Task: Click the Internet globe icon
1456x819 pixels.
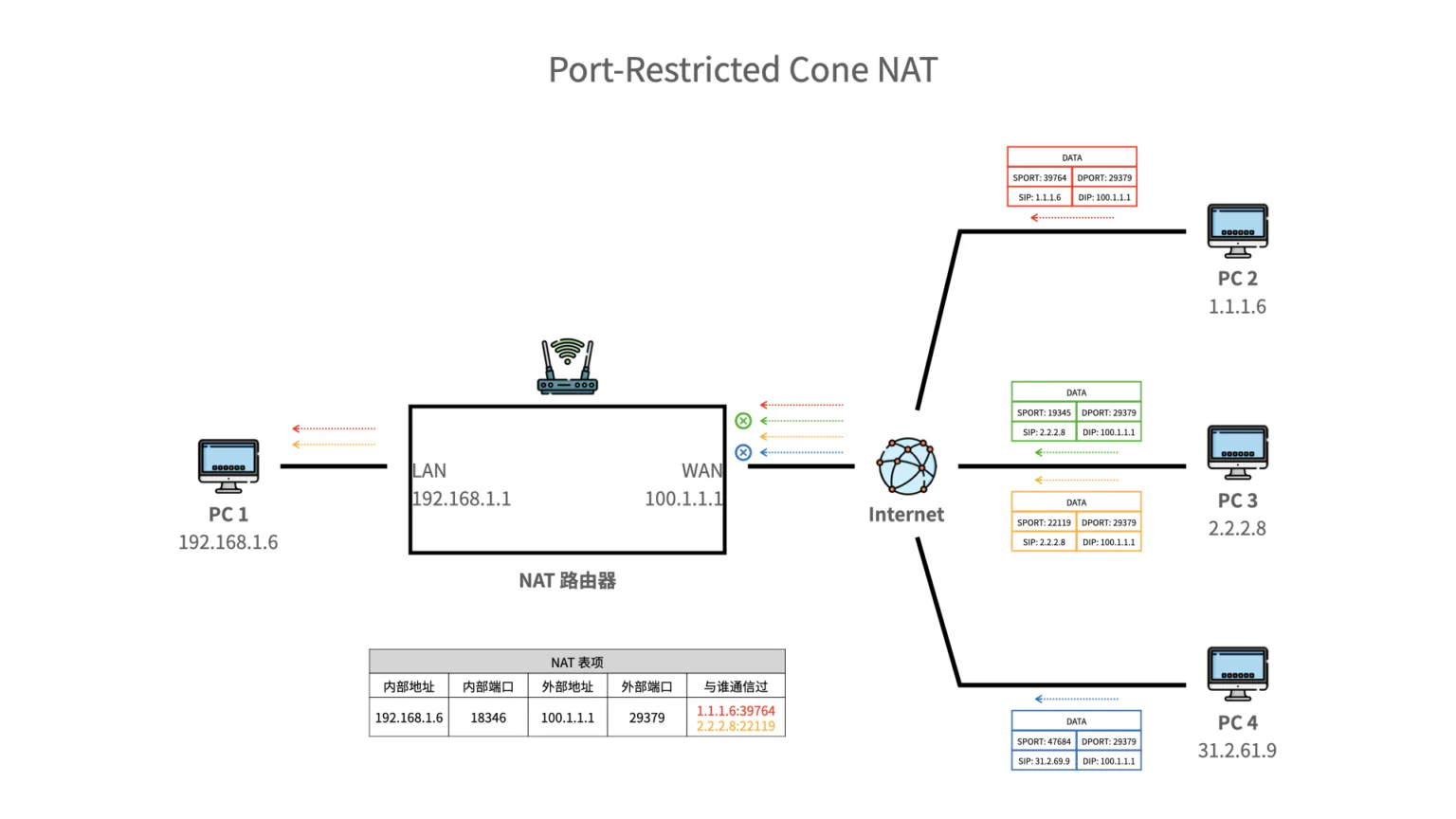Action: pyautogui.click(x=906, y=466)
